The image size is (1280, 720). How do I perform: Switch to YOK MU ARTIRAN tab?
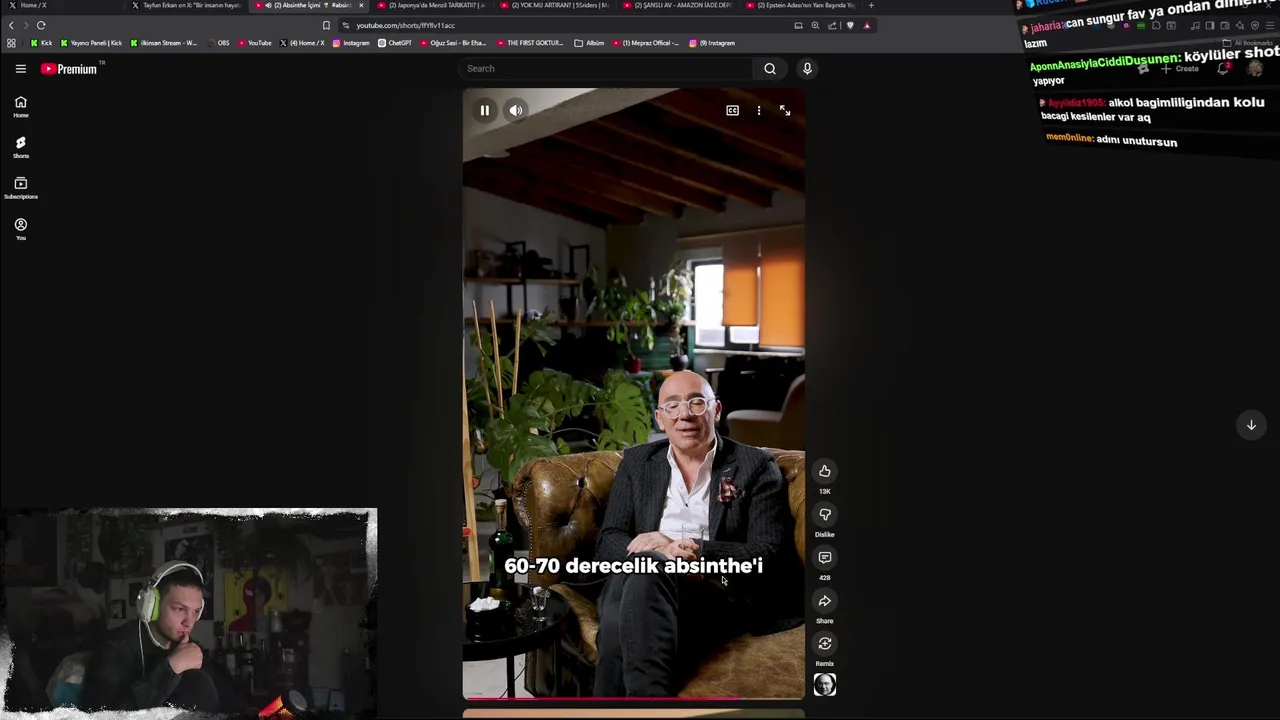pyautogui.click(x=557, y=5)
